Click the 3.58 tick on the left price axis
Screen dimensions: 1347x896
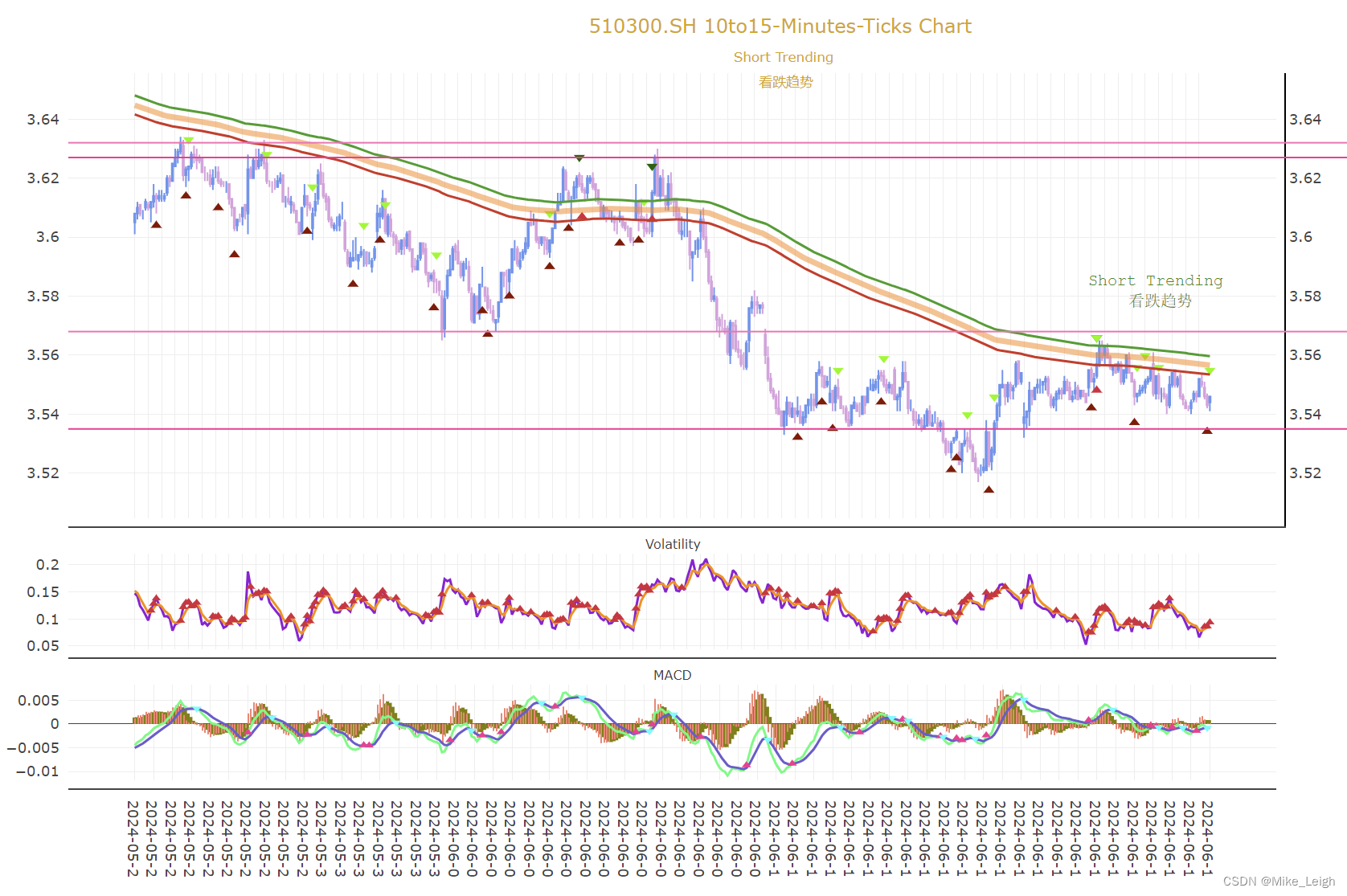click(x=43, y=297)
